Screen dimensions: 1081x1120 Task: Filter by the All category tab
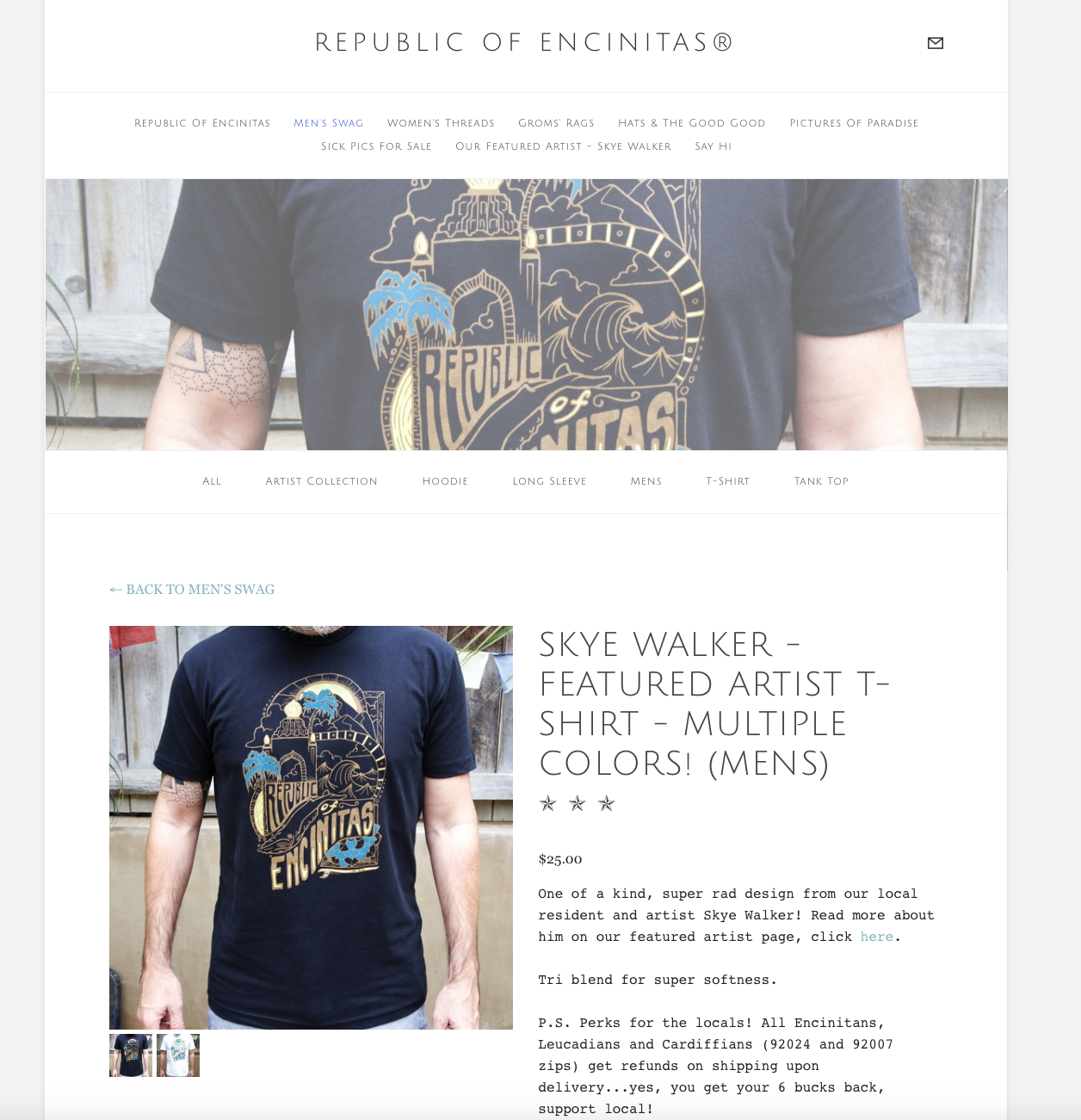[x=212, y=481]
